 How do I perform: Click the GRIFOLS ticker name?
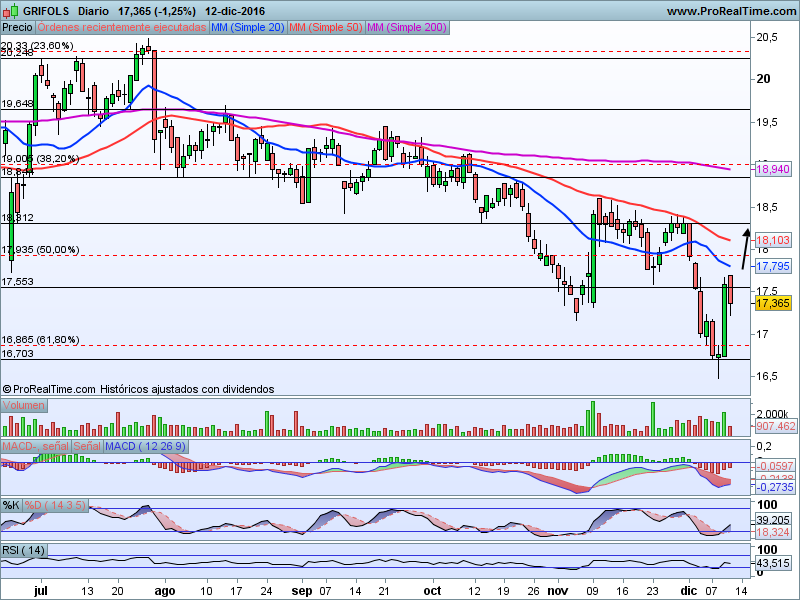[x=46, y=11]
